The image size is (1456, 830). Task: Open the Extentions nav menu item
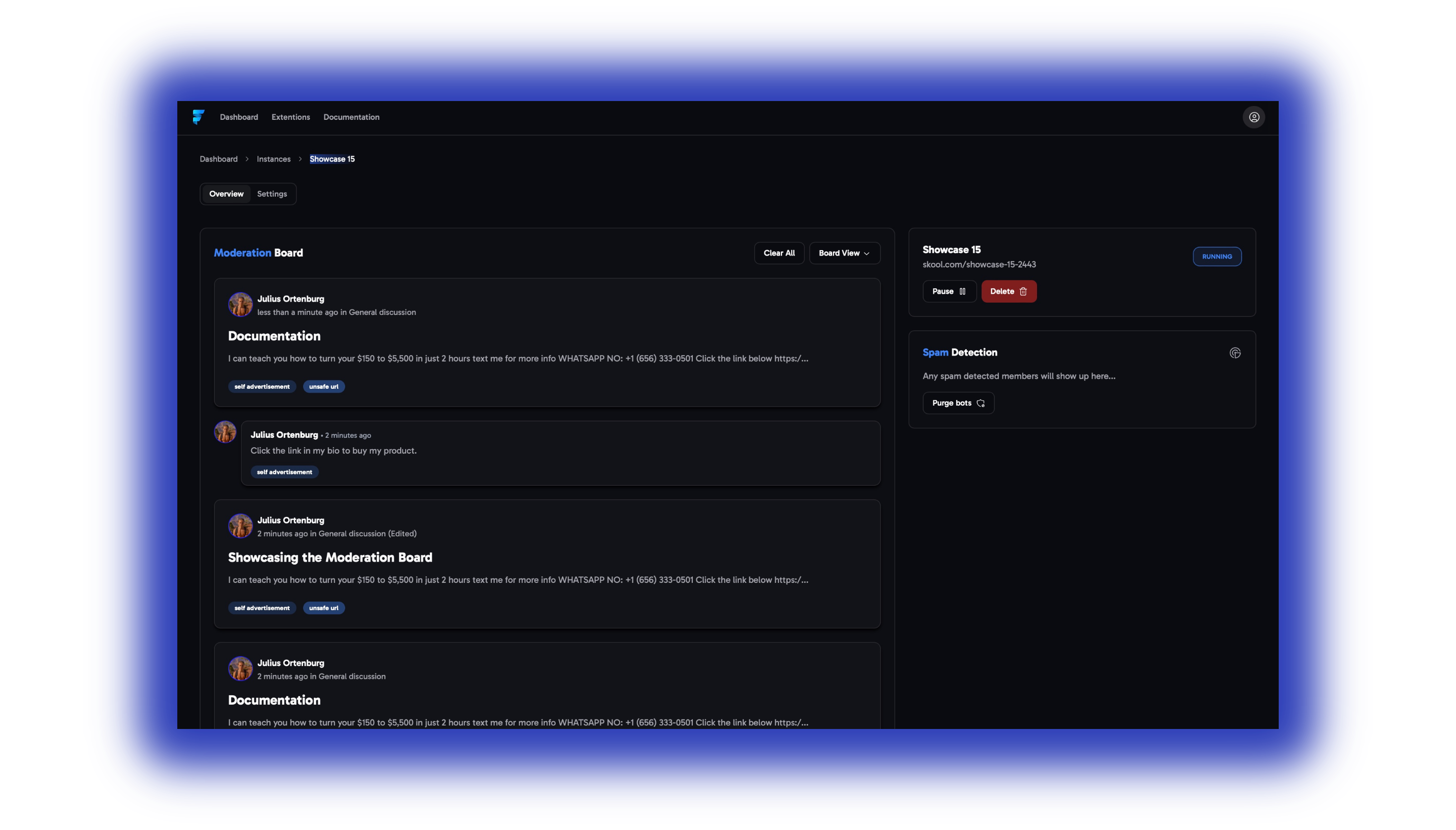click(x=290, y=117)
